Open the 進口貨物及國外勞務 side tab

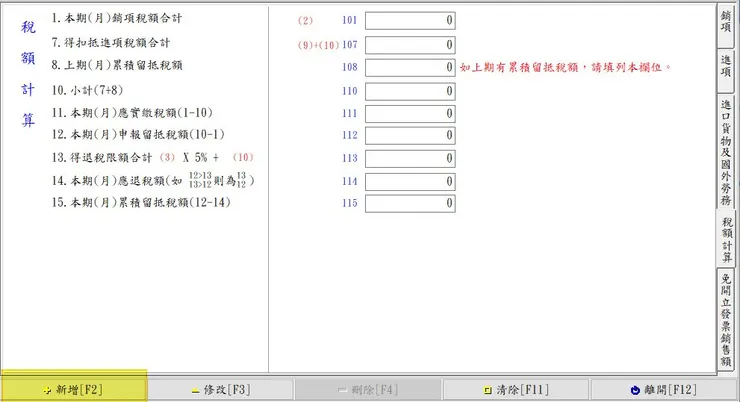pos(726,151)
